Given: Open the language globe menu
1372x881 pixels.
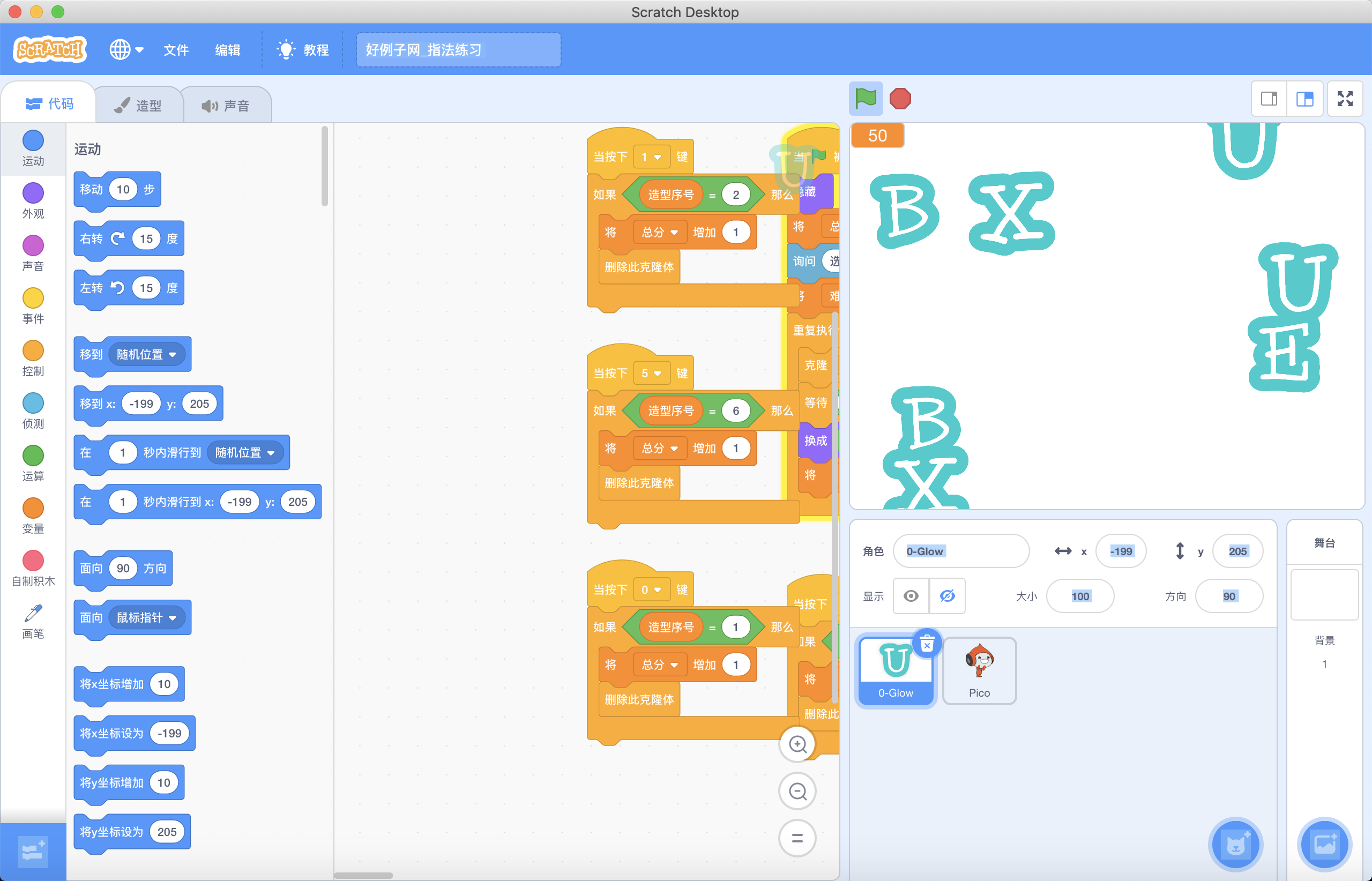Looking at the screenshot, I should click(126, 50).
